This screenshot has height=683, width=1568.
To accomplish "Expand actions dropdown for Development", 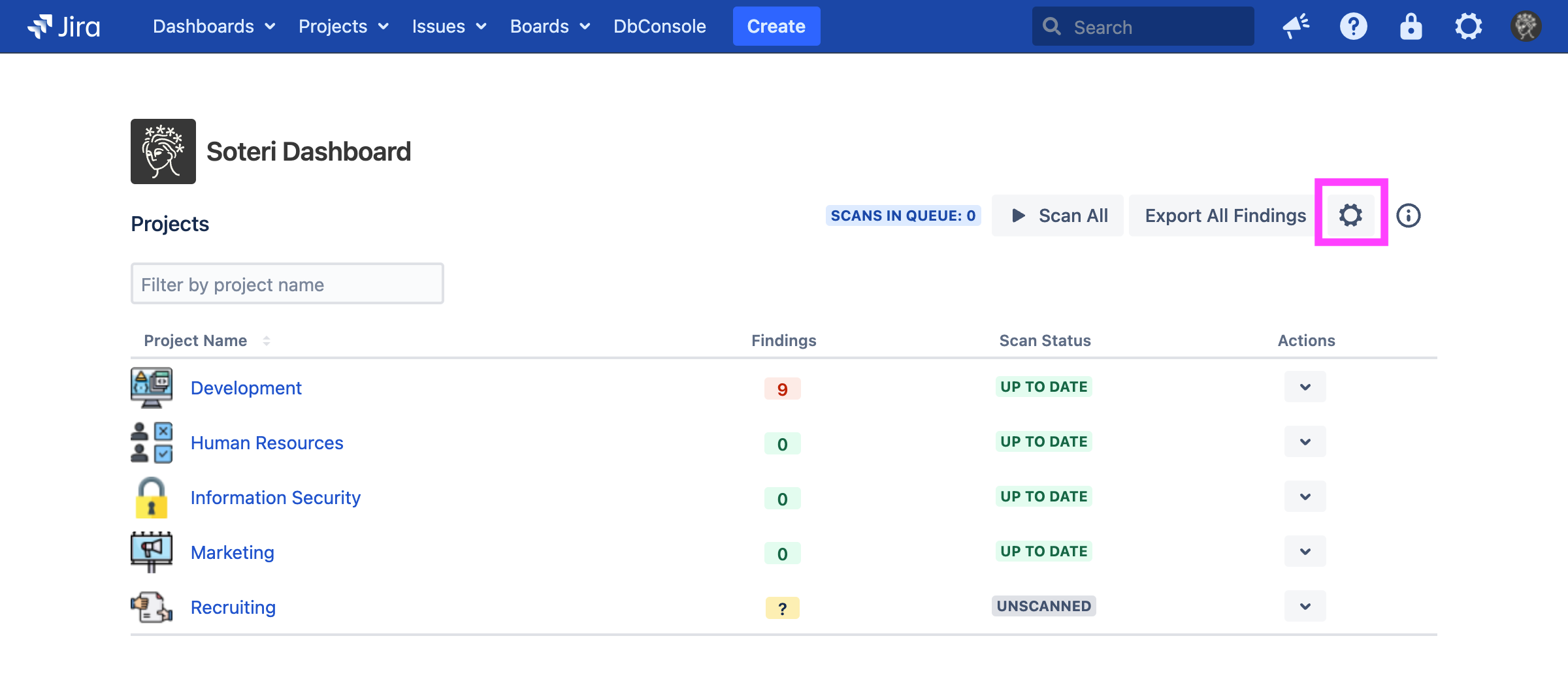I will tap(1305, 387).
